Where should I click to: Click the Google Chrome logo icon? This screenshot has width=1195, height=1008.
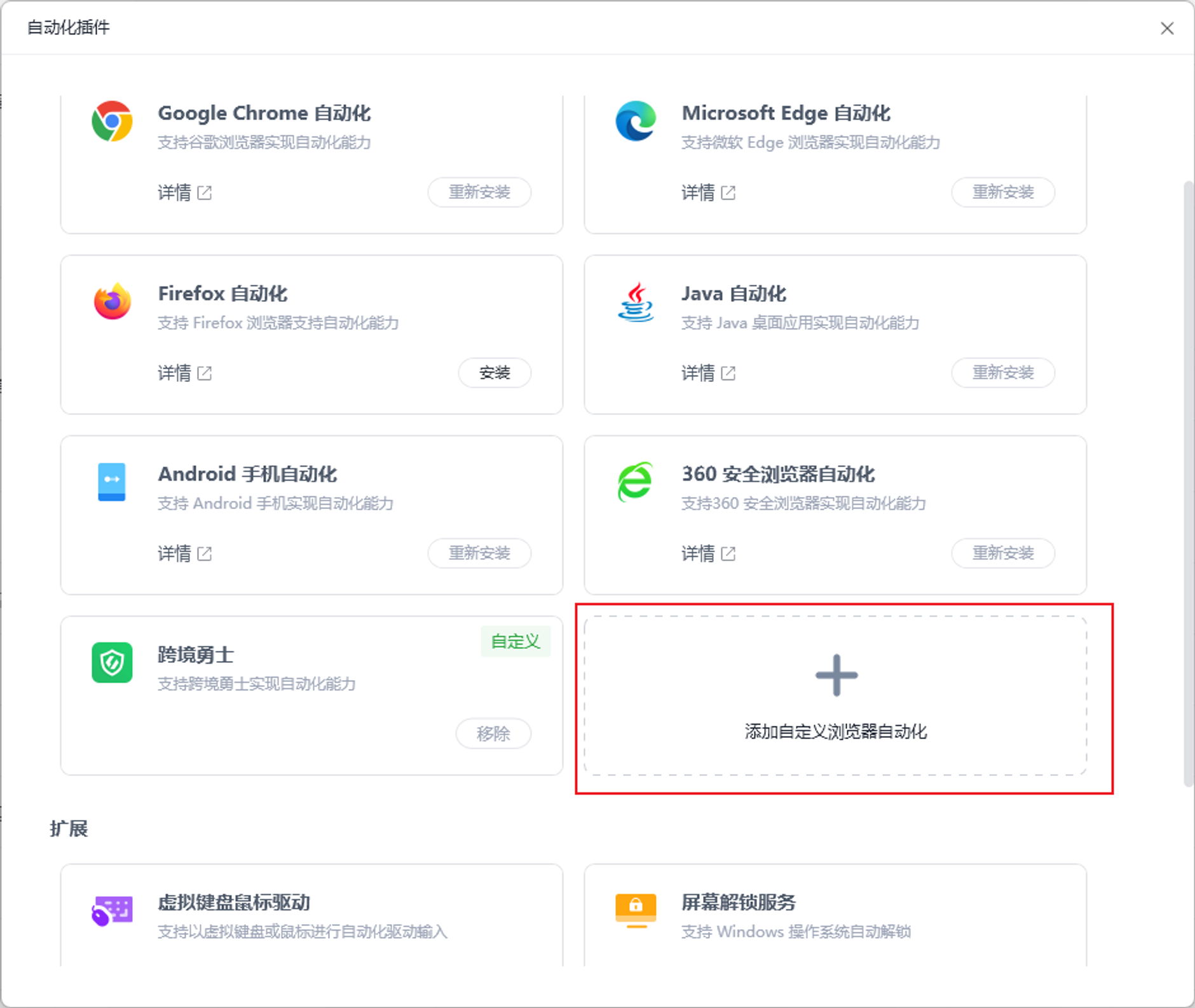click(112, 121)
